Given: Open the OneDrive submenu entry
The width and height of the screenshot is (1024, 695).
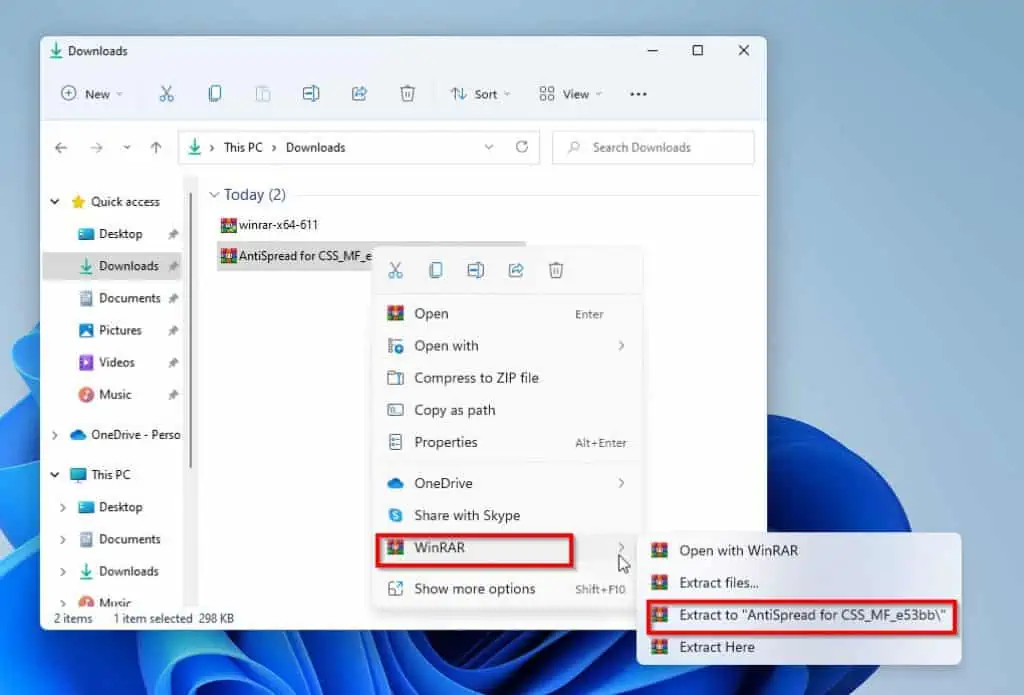Looking at the screenshot, I should tap(507, 483).
